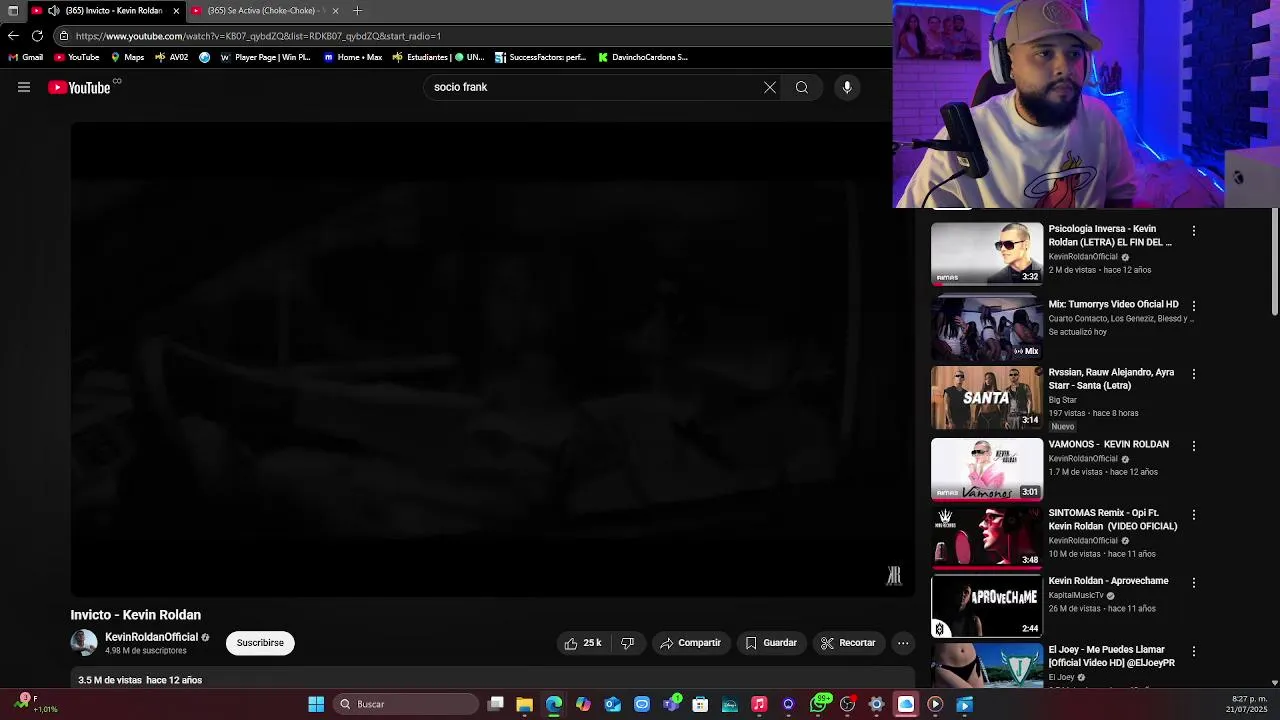Click the Guardar save button
The width and height of the screenshot is (1280, 720).
[771, 643]
